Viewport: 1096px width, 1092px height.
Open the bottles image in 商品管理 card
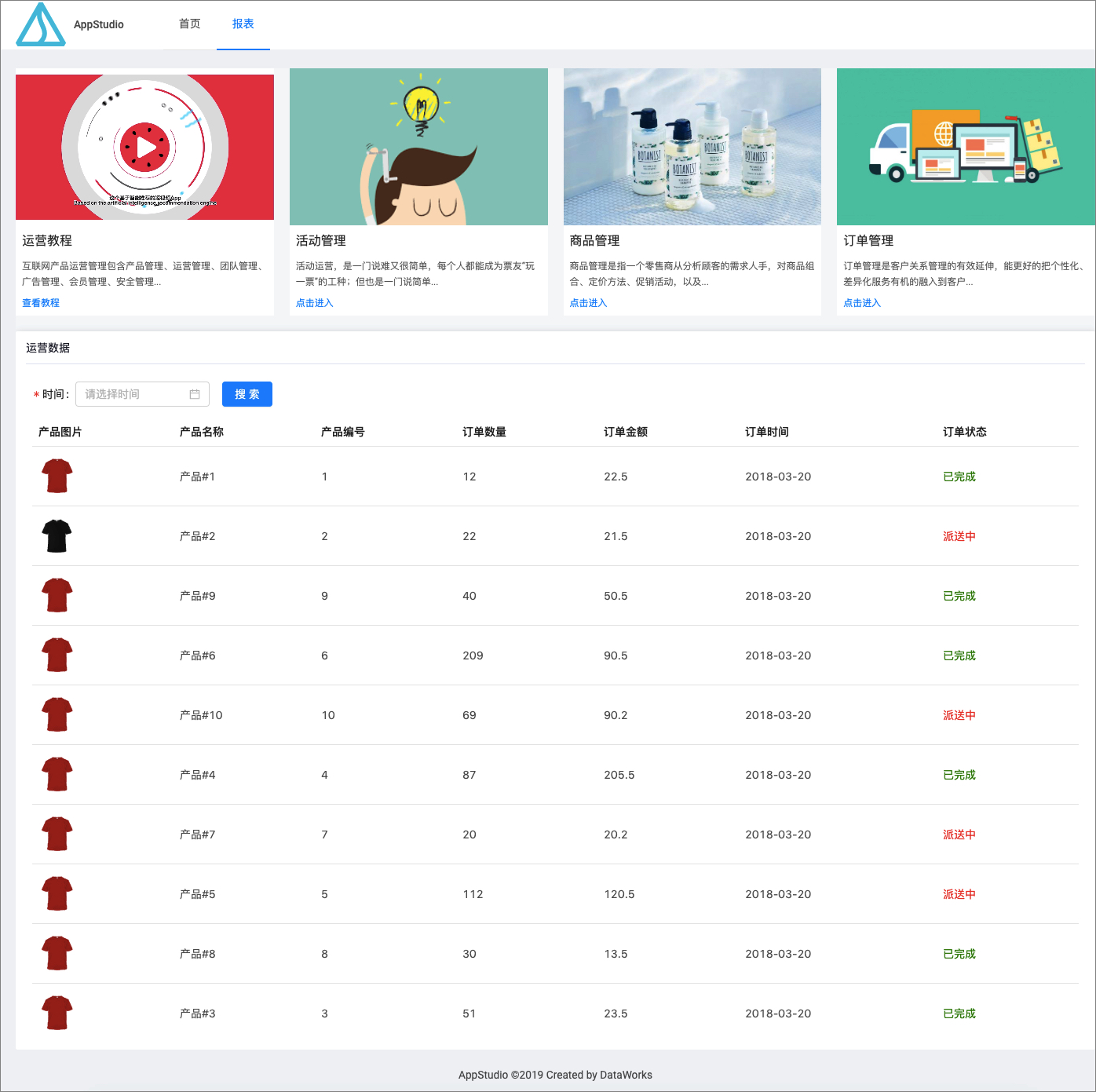pos(692,147)
